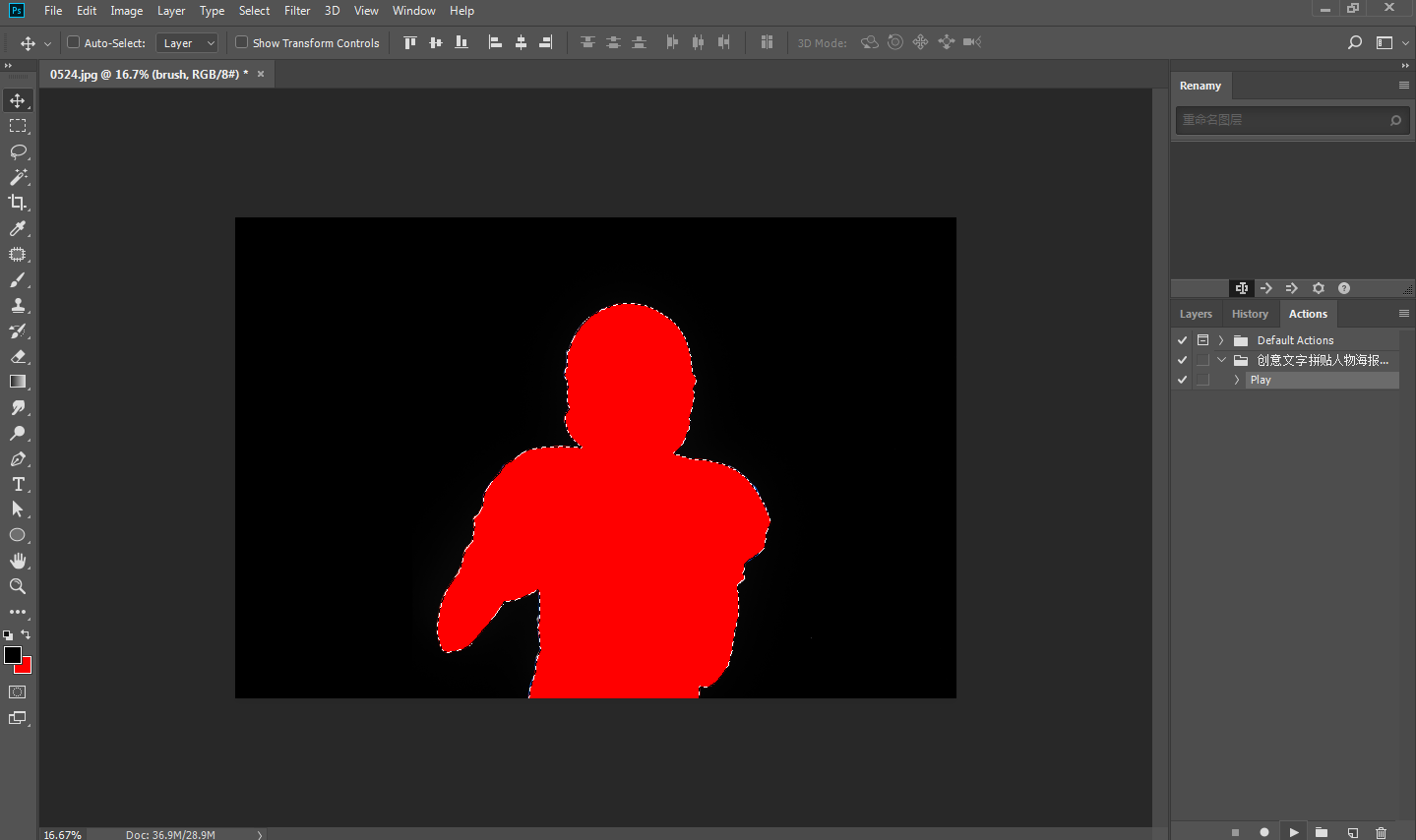Begin recording an action

pos(1264,832)
